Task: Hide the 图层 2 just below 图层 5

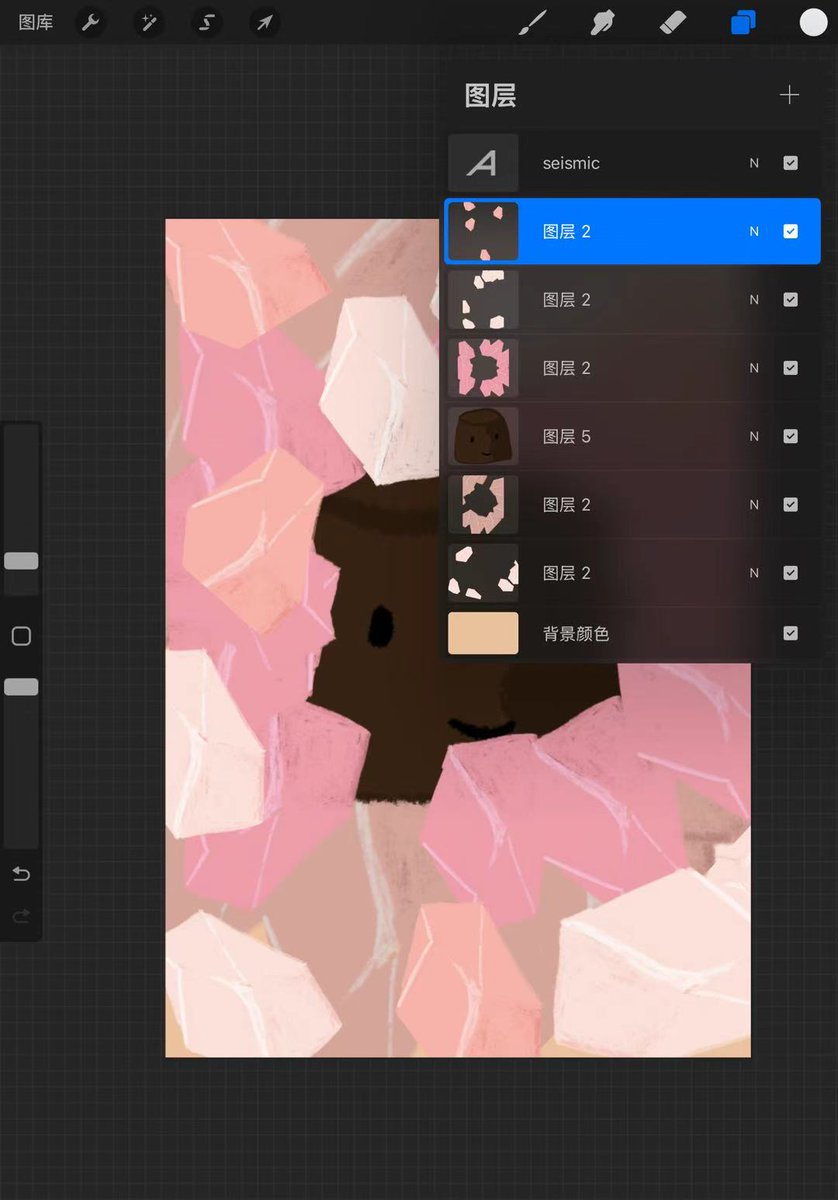Action: pyautogui.click(x=790, y=505)
